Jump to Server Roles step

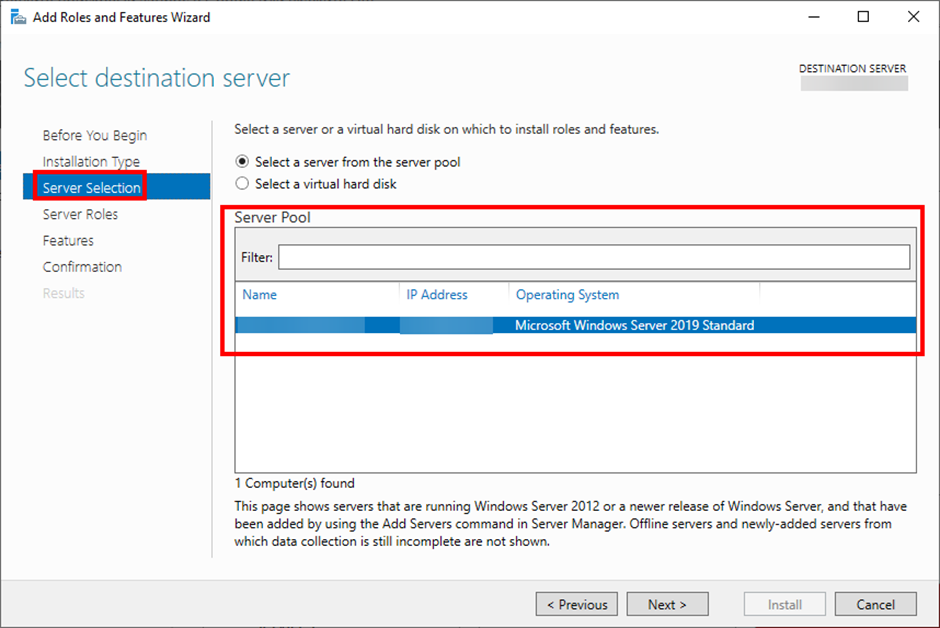(80, 214)
